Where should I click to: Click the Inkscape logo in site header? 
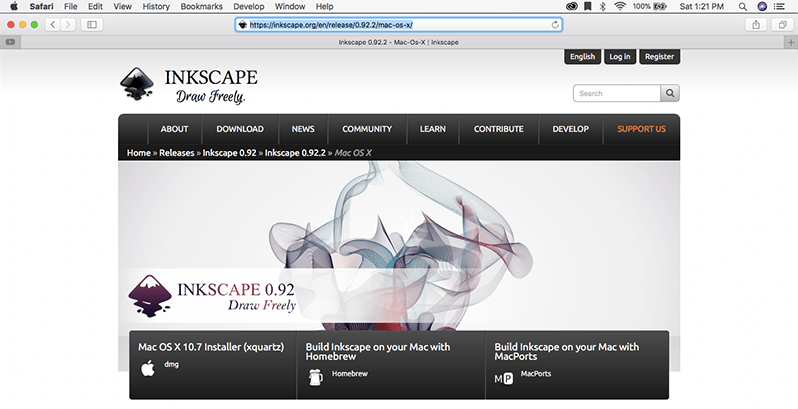[x=189, y=85]
